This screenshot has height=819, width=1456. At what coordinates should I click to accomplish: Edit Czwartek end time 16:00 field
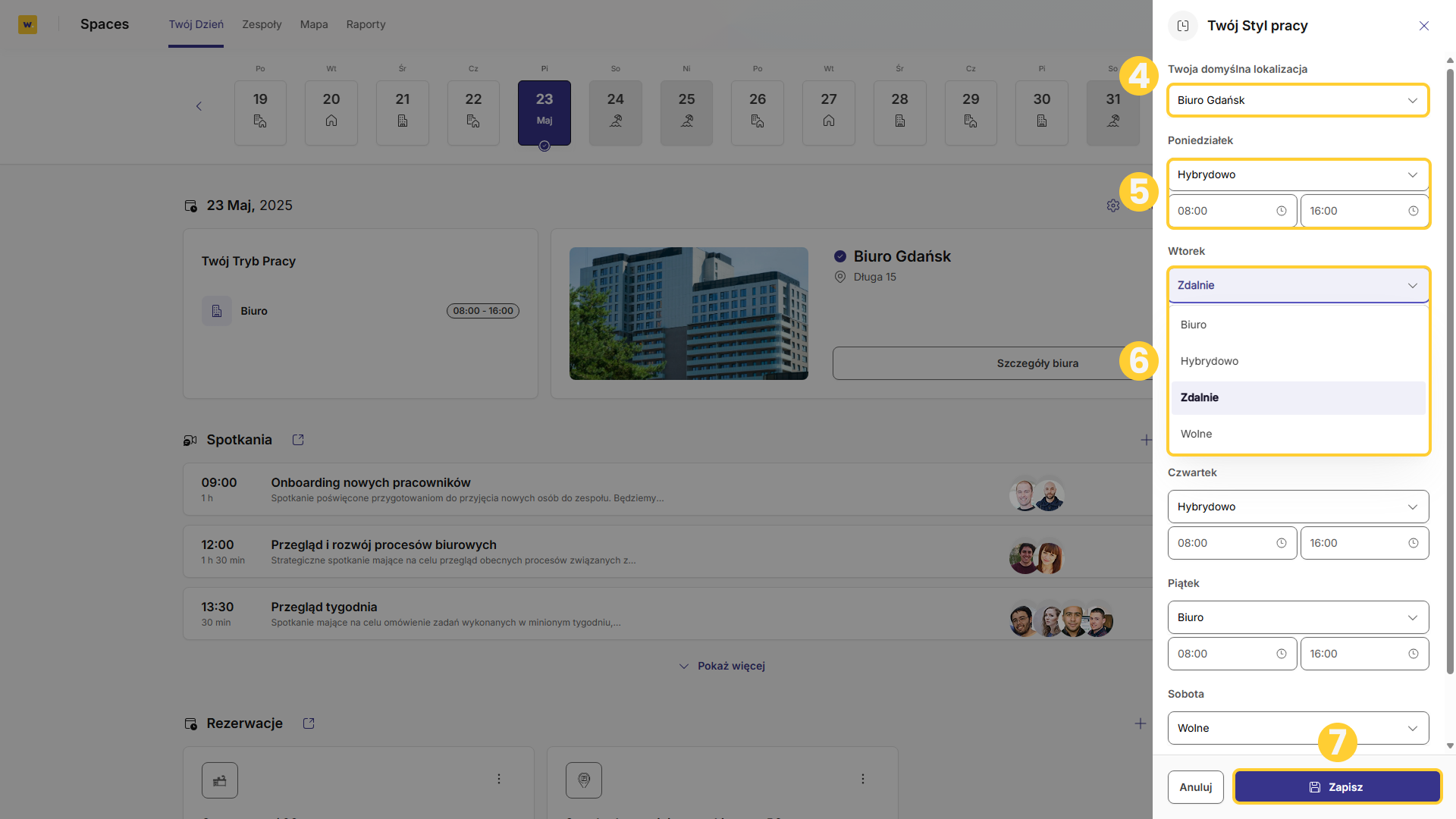pos(1364,543)
